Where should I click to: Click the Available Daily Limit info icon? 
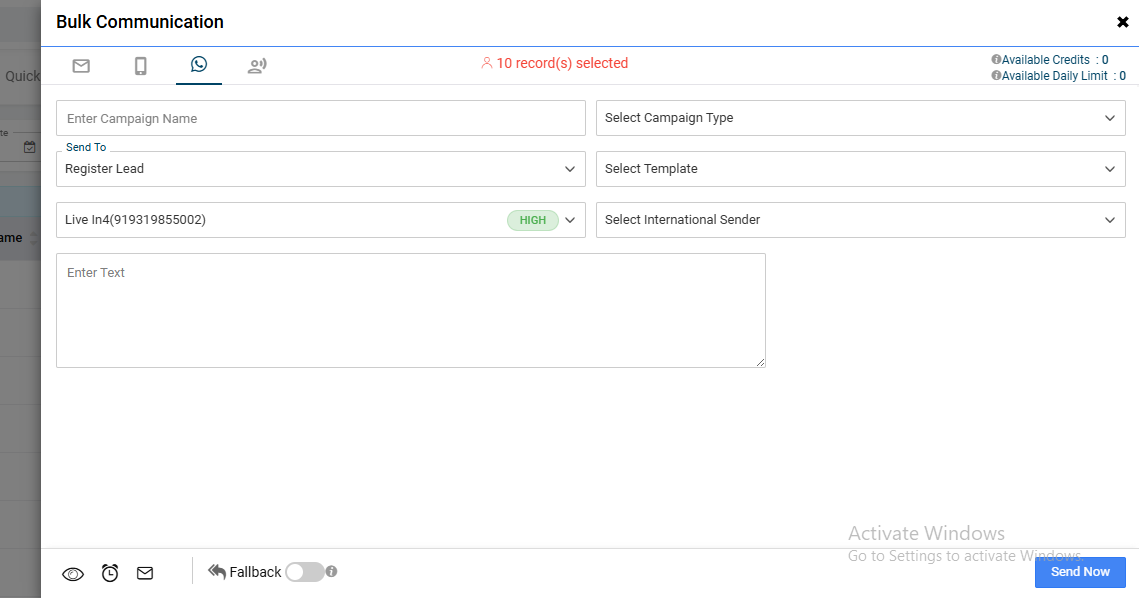pos(996,76)
